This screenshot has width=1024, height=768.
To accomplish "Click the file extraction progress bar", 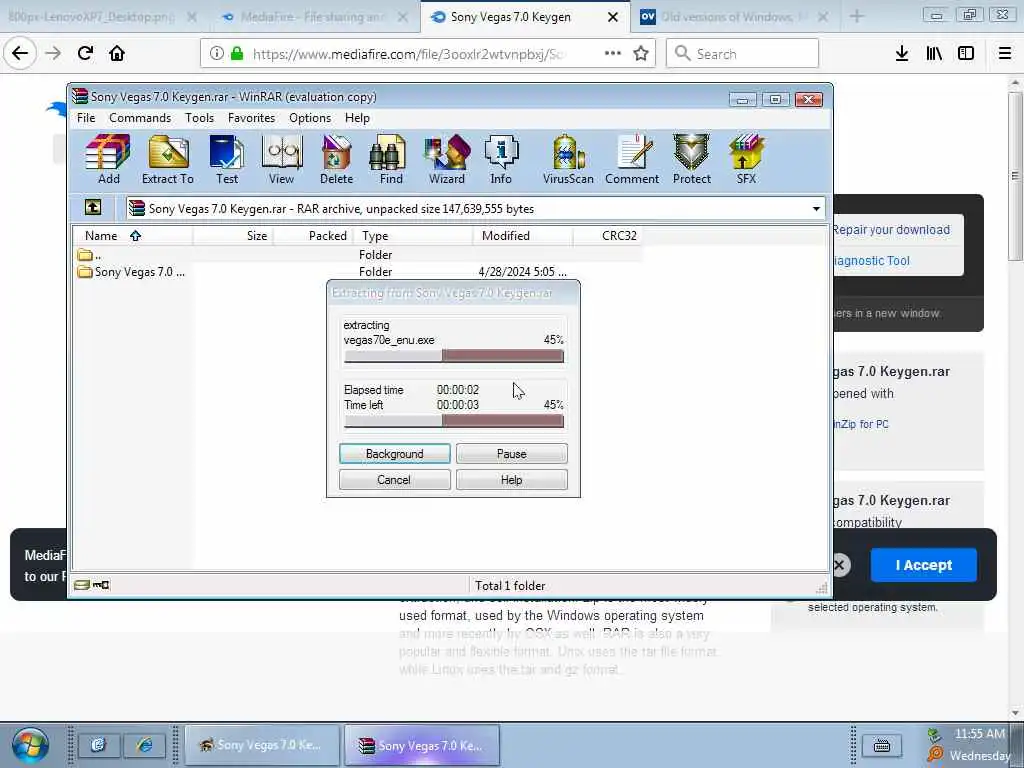I will click(x=454, y=356).
